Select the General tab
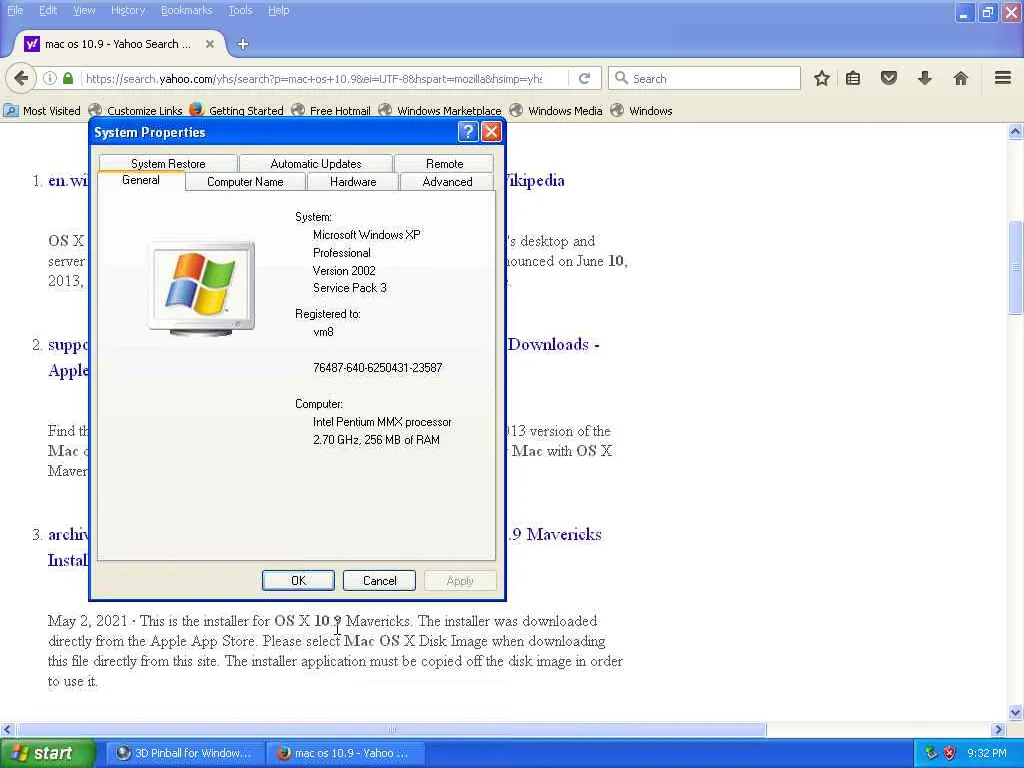Viewport: 1024px width, 768px height. (x=140, y=180)
